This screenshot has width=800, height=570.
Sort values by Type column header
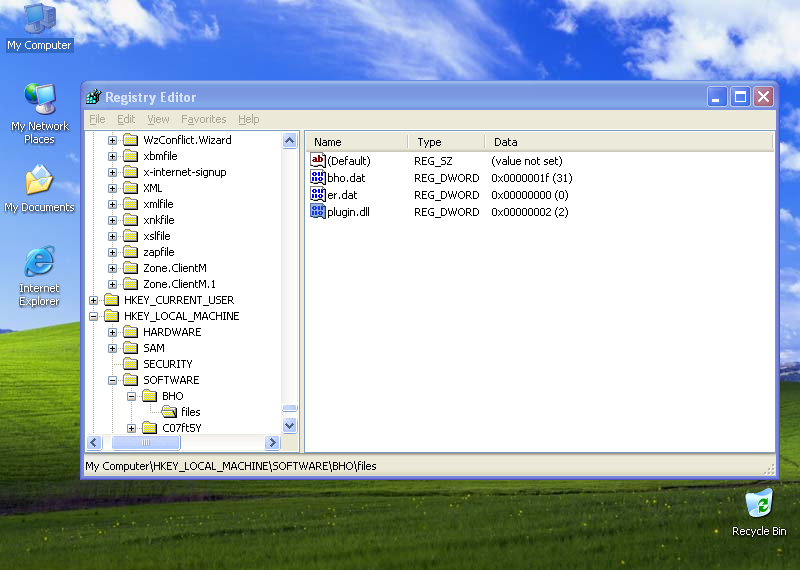pyautogui.click(x=446, y=142)
